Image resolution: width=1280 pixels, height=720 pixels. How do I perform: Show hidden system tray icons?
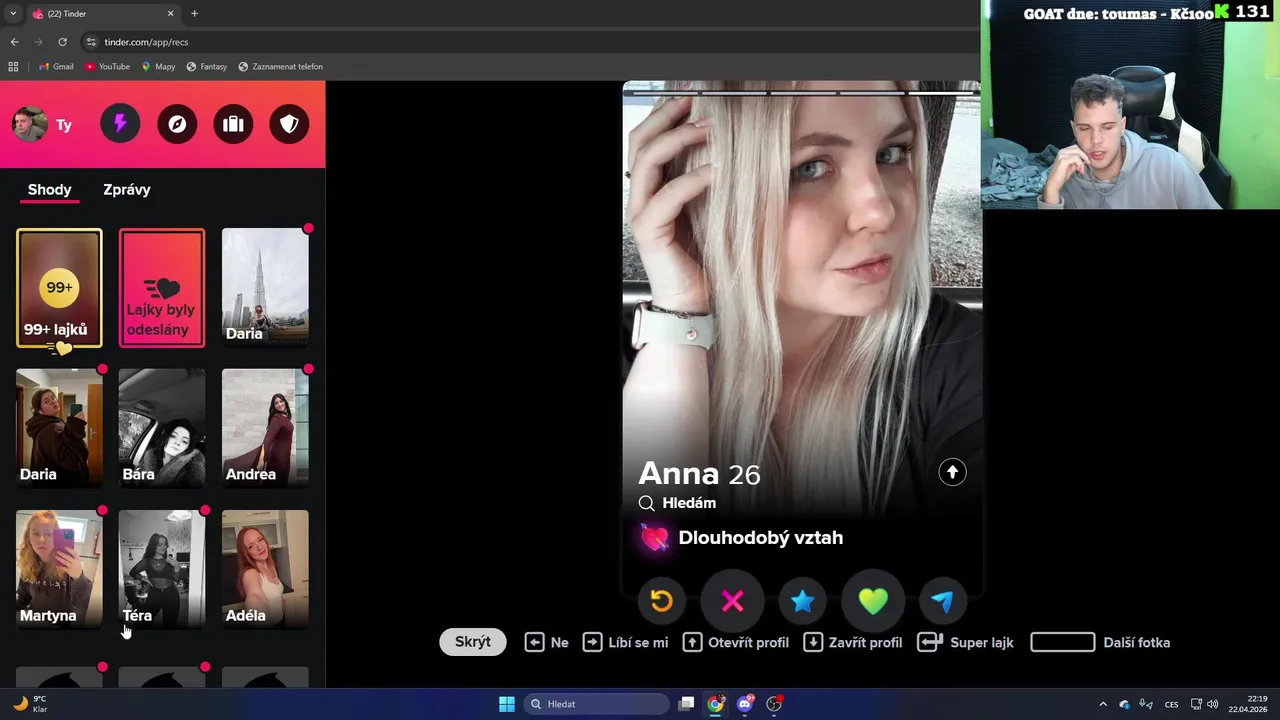tap(1103, 704)
